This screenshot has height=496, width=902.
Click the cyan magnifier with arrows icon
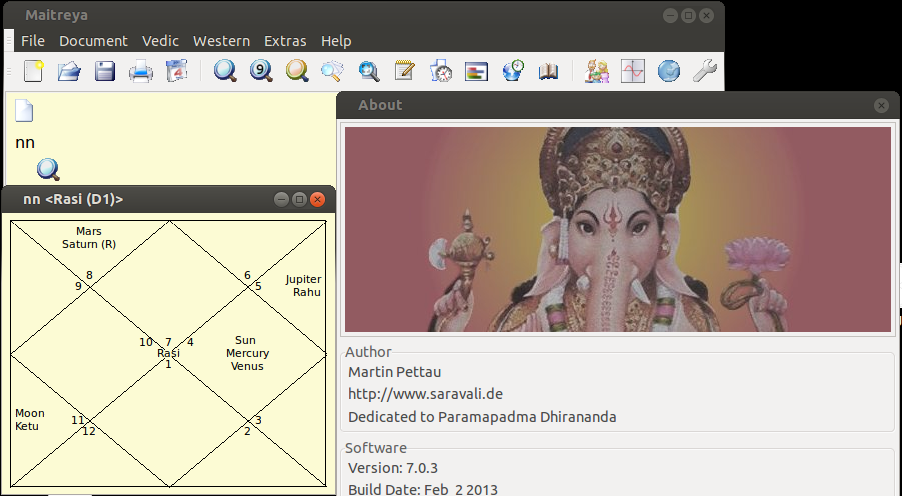[368, 71]
